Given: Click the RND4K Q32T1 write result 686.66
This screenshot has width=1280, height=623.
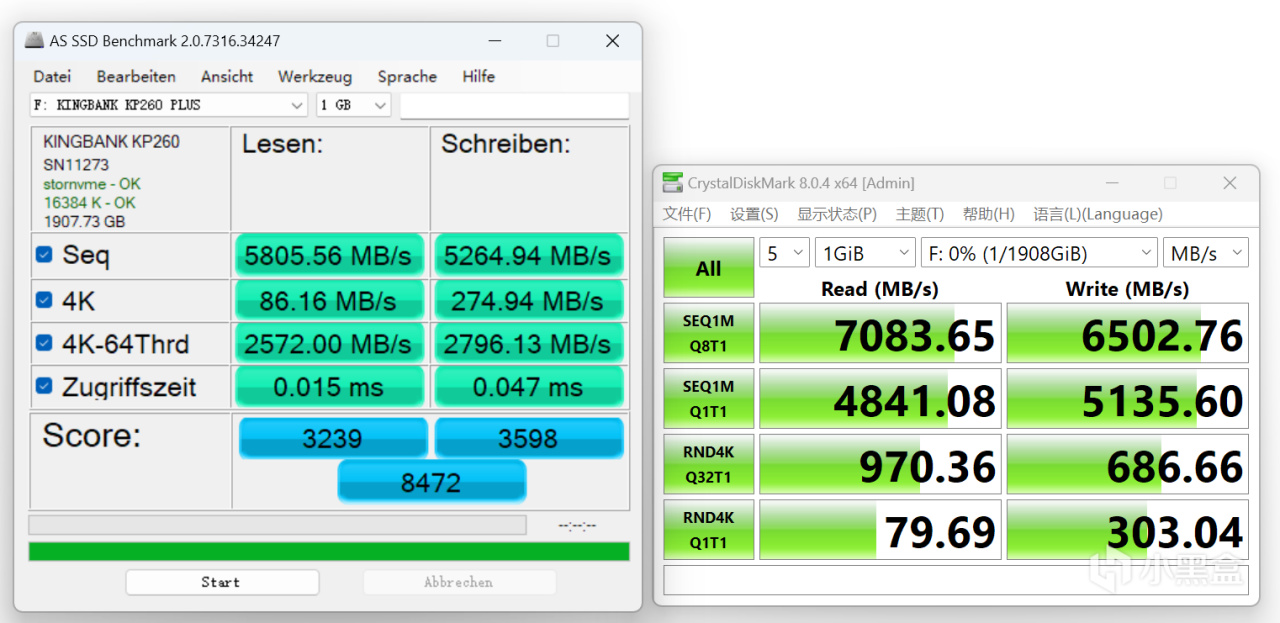Looking at the screenshot, I should tap(1128, 465).
